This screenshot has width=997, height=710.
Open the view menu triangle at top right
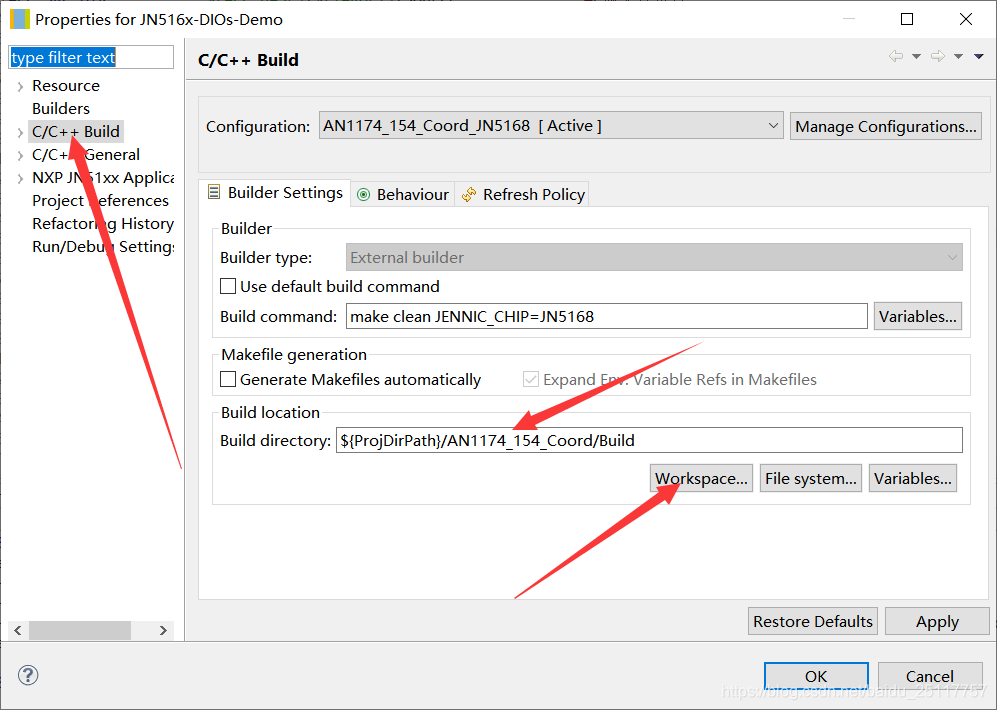[x=979, y=57]
